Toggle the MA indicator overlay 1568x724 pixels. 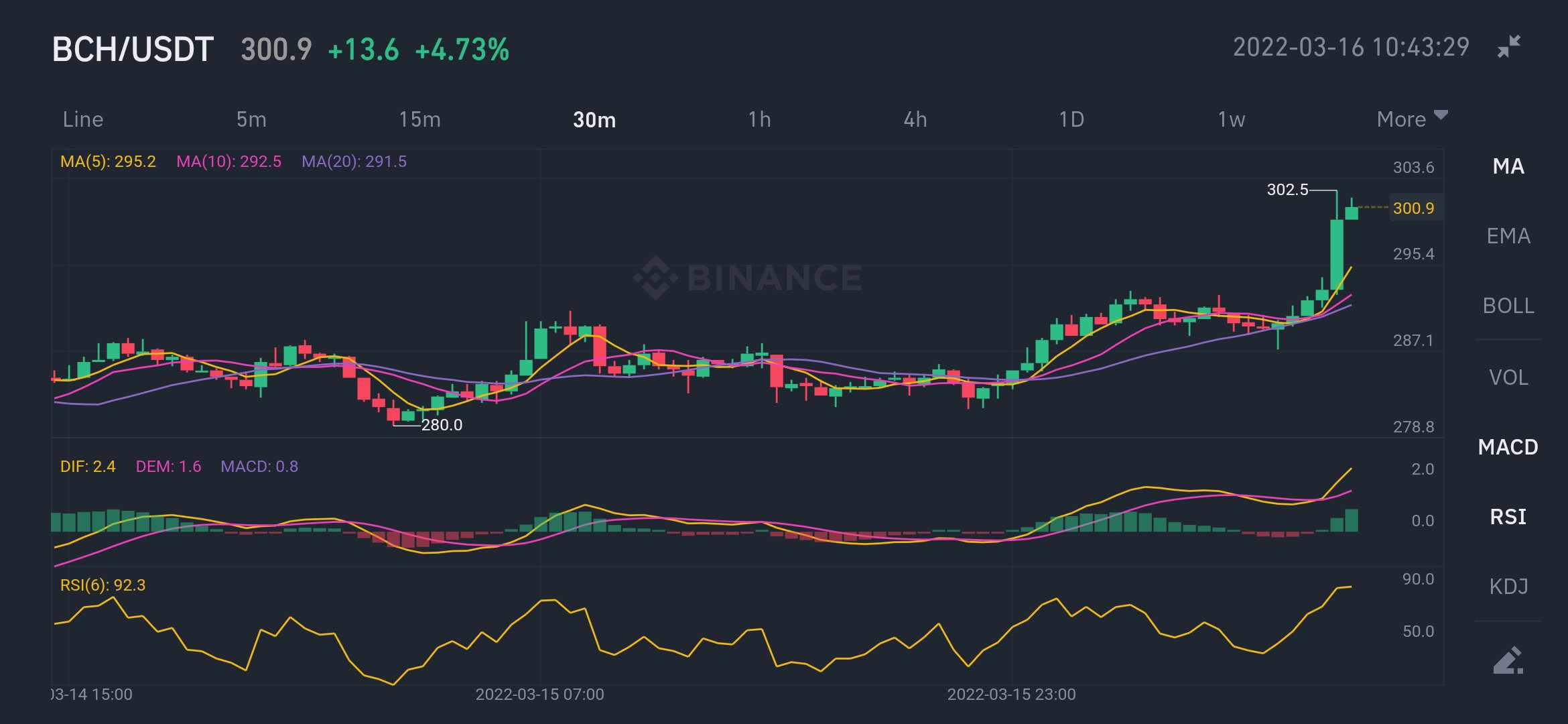click(1508, 166)
